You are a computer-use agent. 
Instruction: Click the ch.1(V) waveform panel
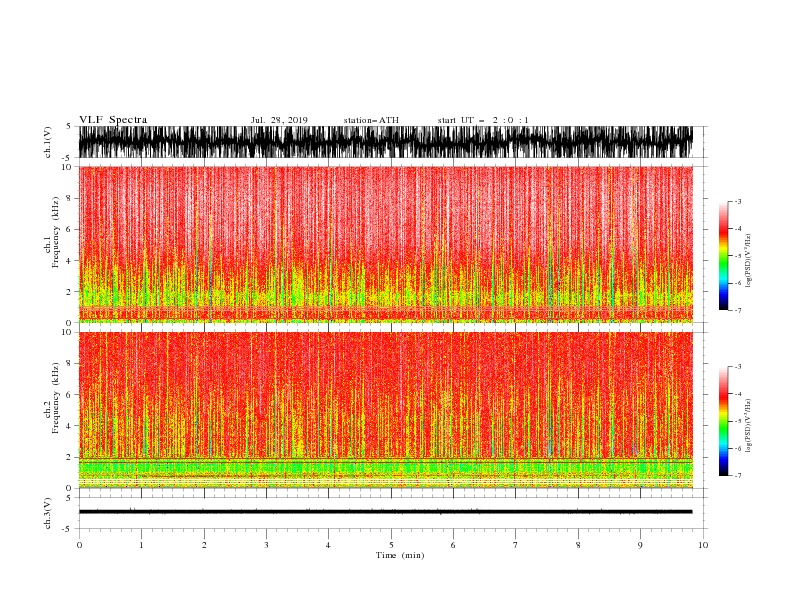click(x=385, y=142)
